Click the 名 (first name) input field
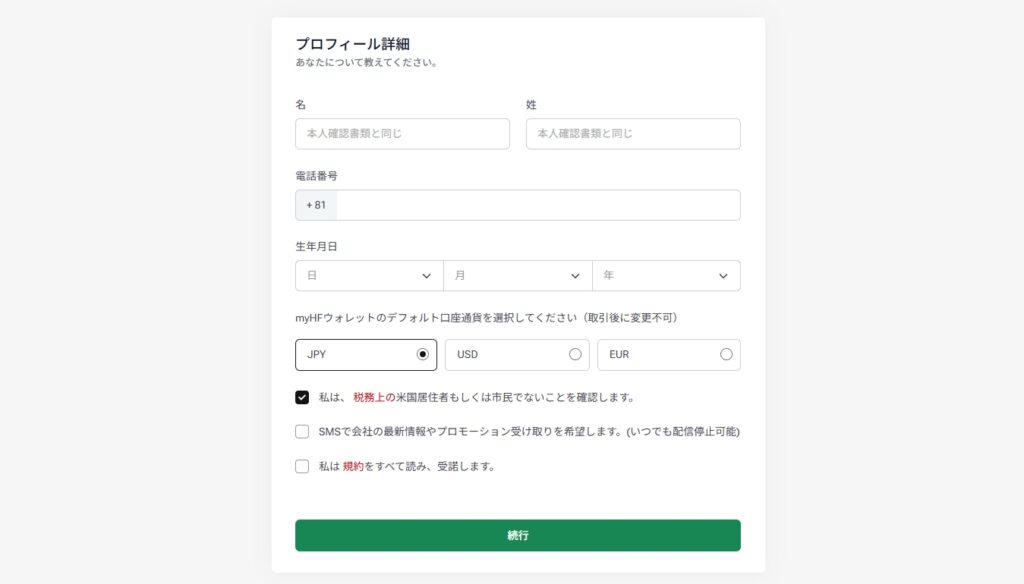 (x=402, y=134)
